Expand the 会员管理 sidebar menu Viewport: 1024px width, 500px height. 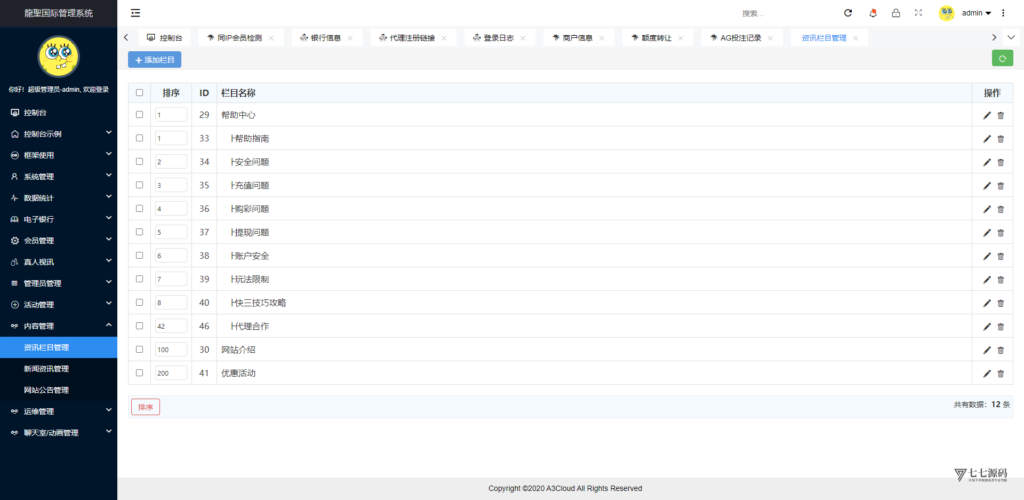(58, 240)
